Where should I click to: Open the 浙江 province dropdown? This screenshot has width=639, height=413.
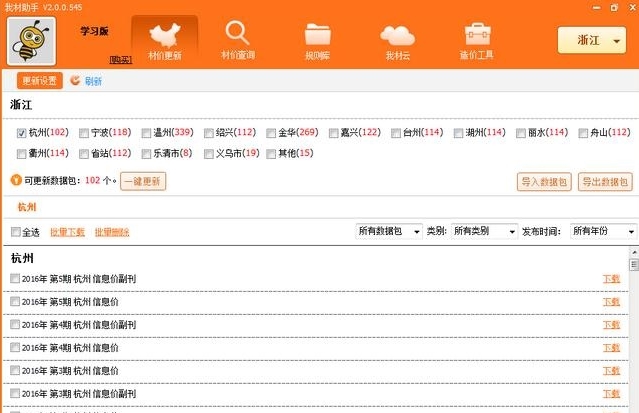point(592,40)
